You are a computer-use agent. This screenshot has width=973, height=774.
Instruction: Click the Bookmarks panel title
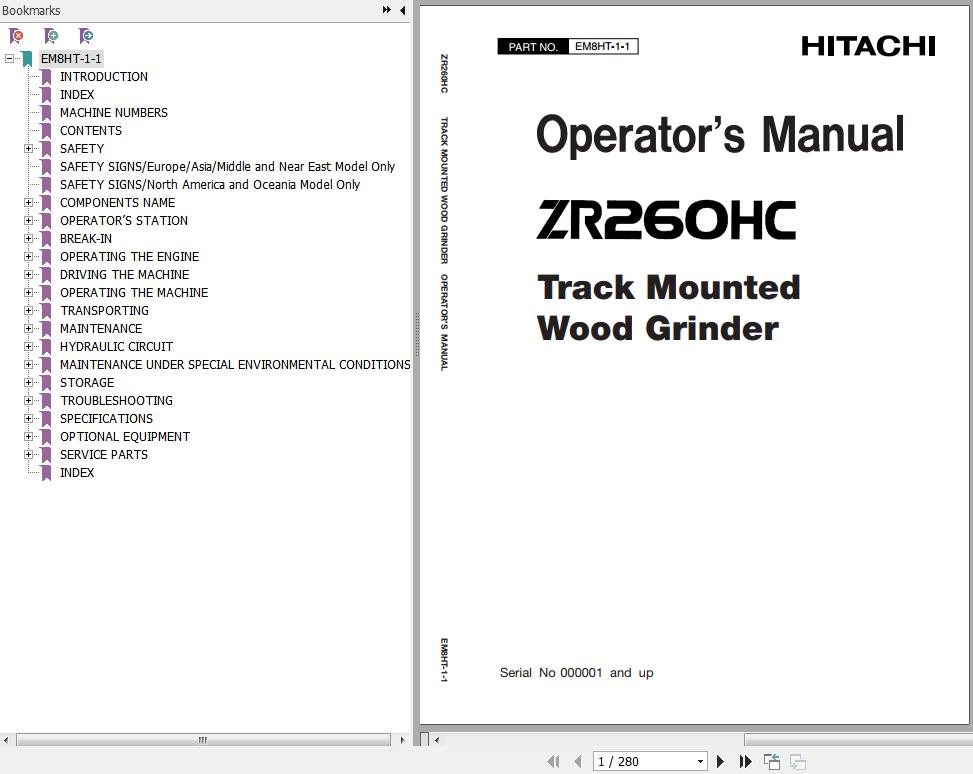[31, 10]
